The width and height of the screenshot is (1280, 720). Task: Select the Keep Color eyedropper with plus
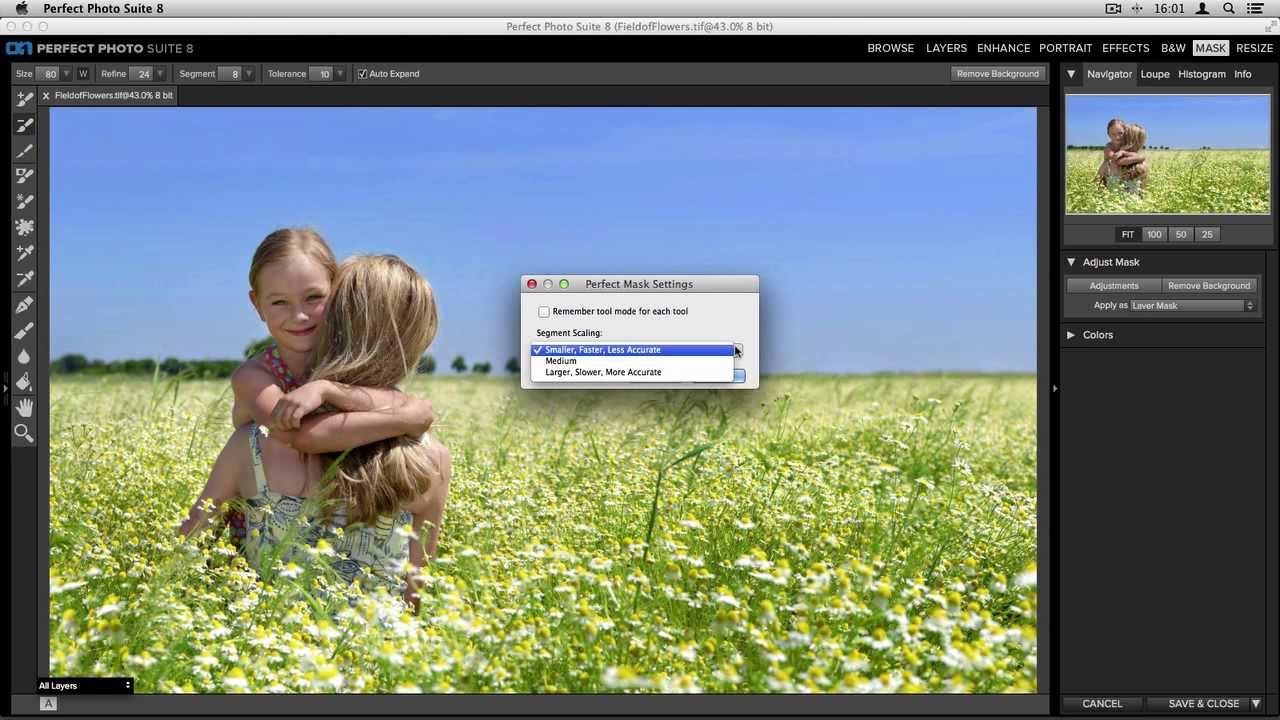click(25, 253)
